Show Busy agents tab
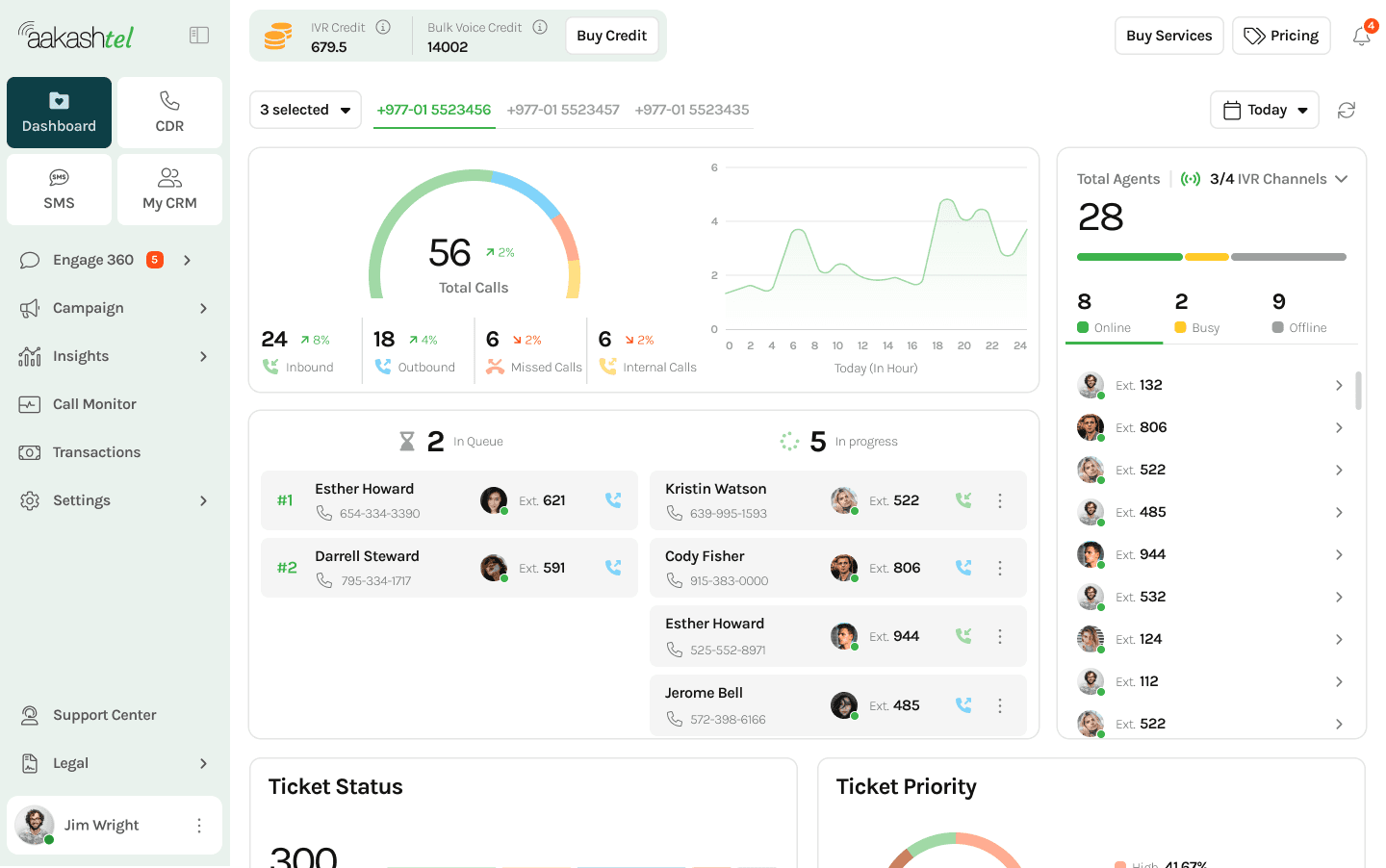 pos(1197,314)
